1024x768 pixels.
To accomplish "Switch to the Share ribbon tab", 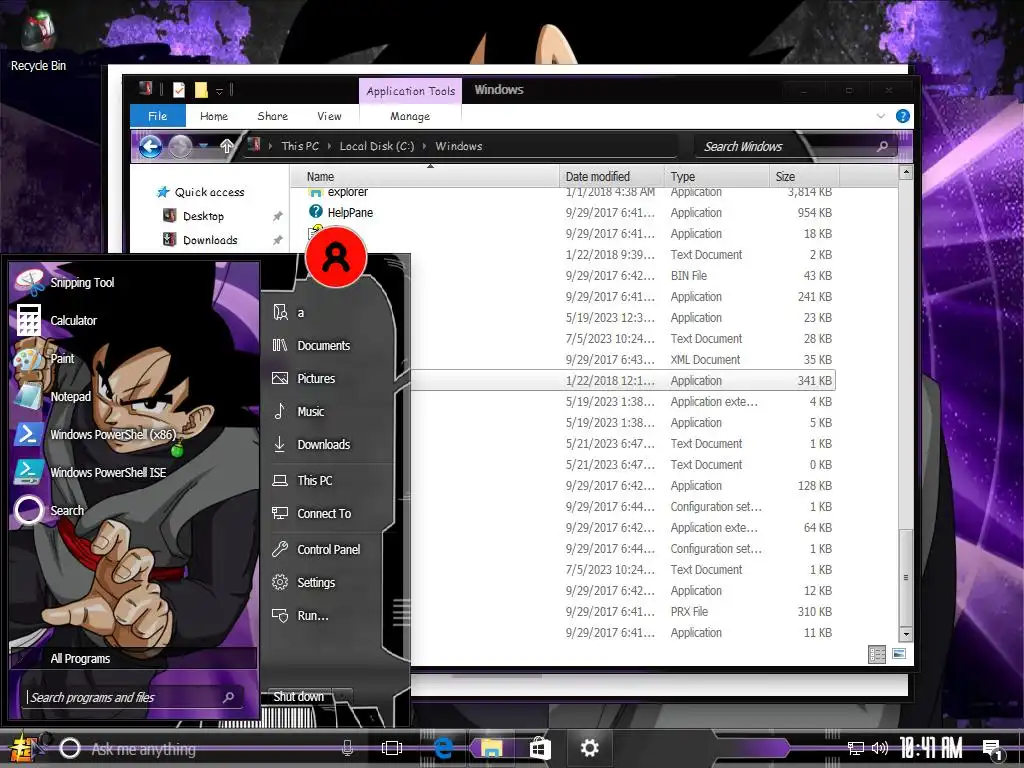I will [272, 116].
